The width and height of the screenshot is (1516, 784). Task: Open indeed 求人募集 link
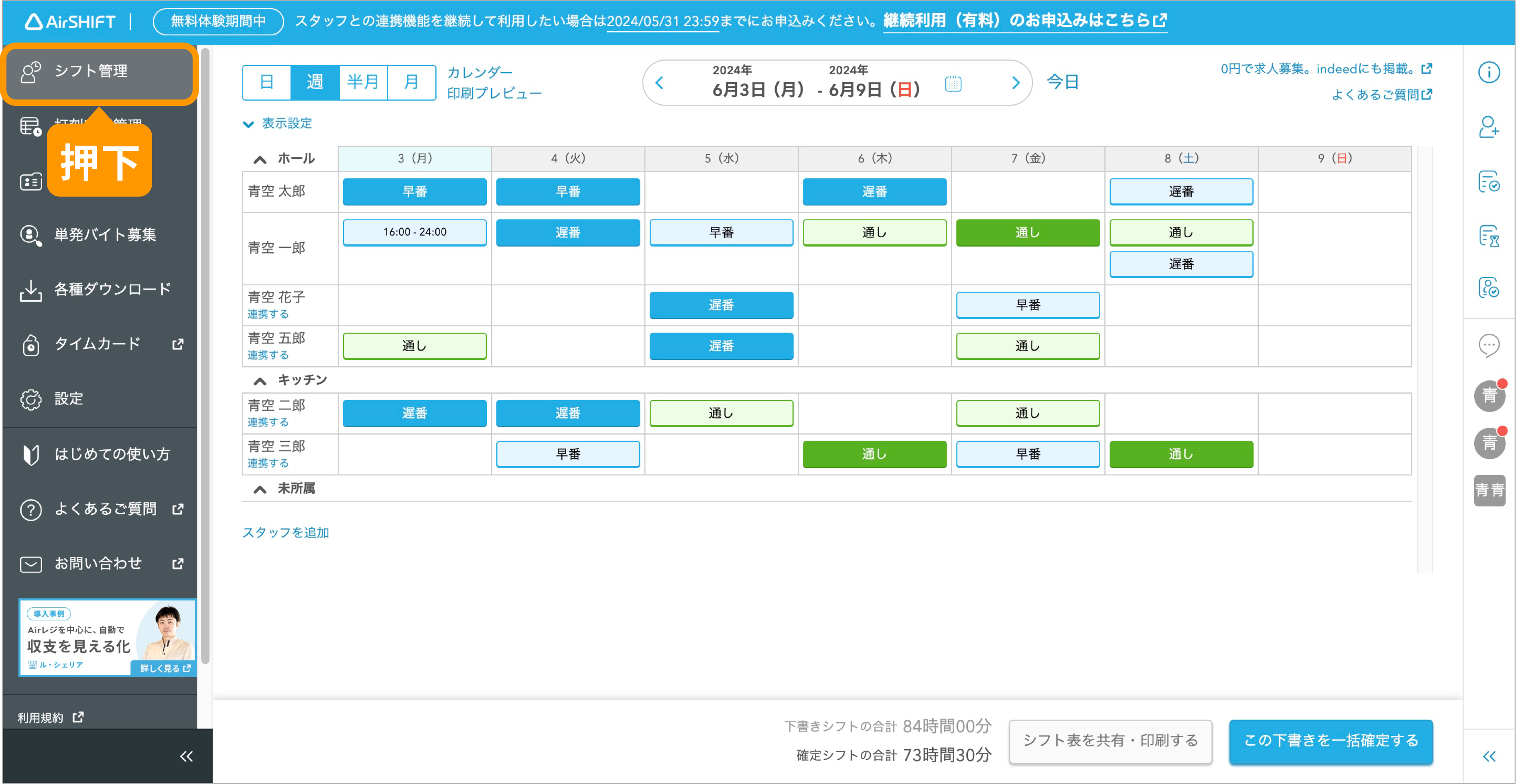click(1326, 69)
